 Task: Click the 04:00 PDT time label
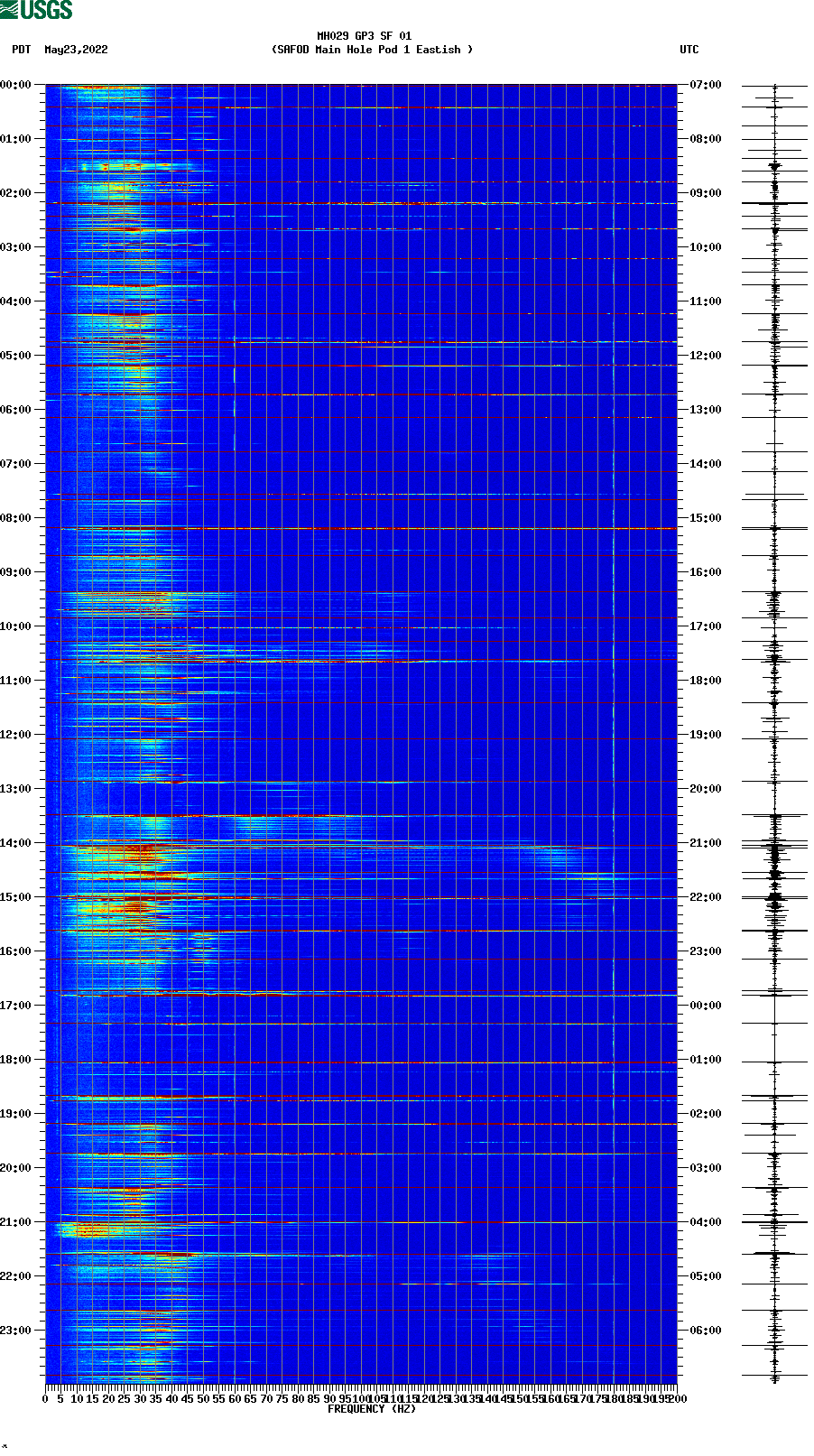(x=15, y=301)
